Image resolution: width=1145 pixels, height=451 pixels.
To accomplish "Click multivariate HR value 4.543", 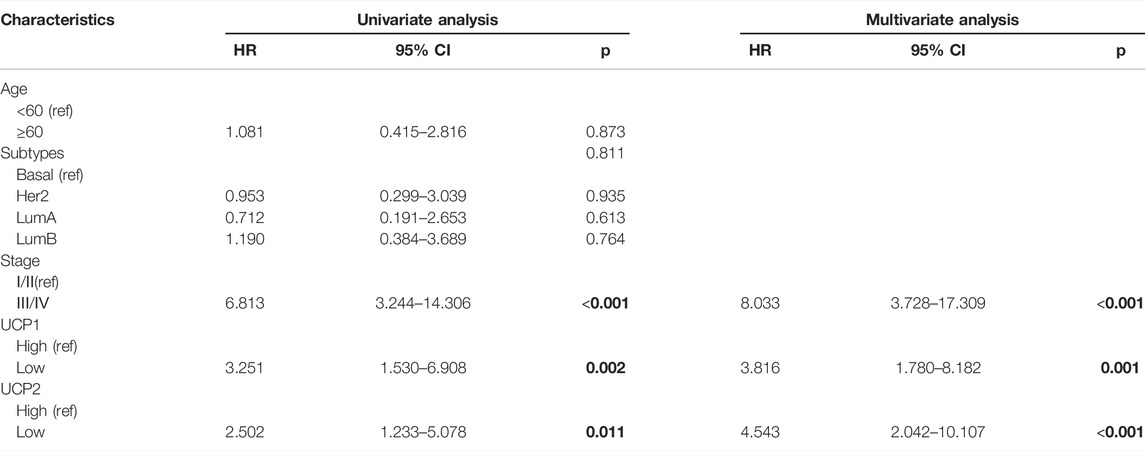I will (760, 432).
